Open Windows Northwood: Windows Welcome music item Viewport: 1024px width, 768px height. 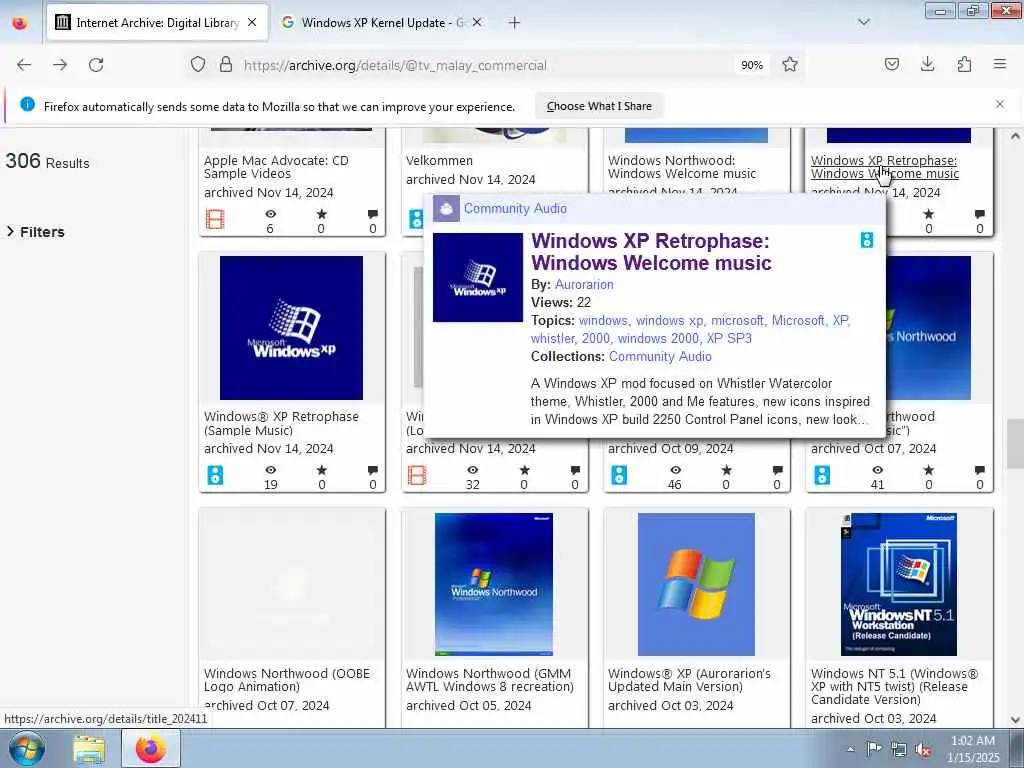681,167
